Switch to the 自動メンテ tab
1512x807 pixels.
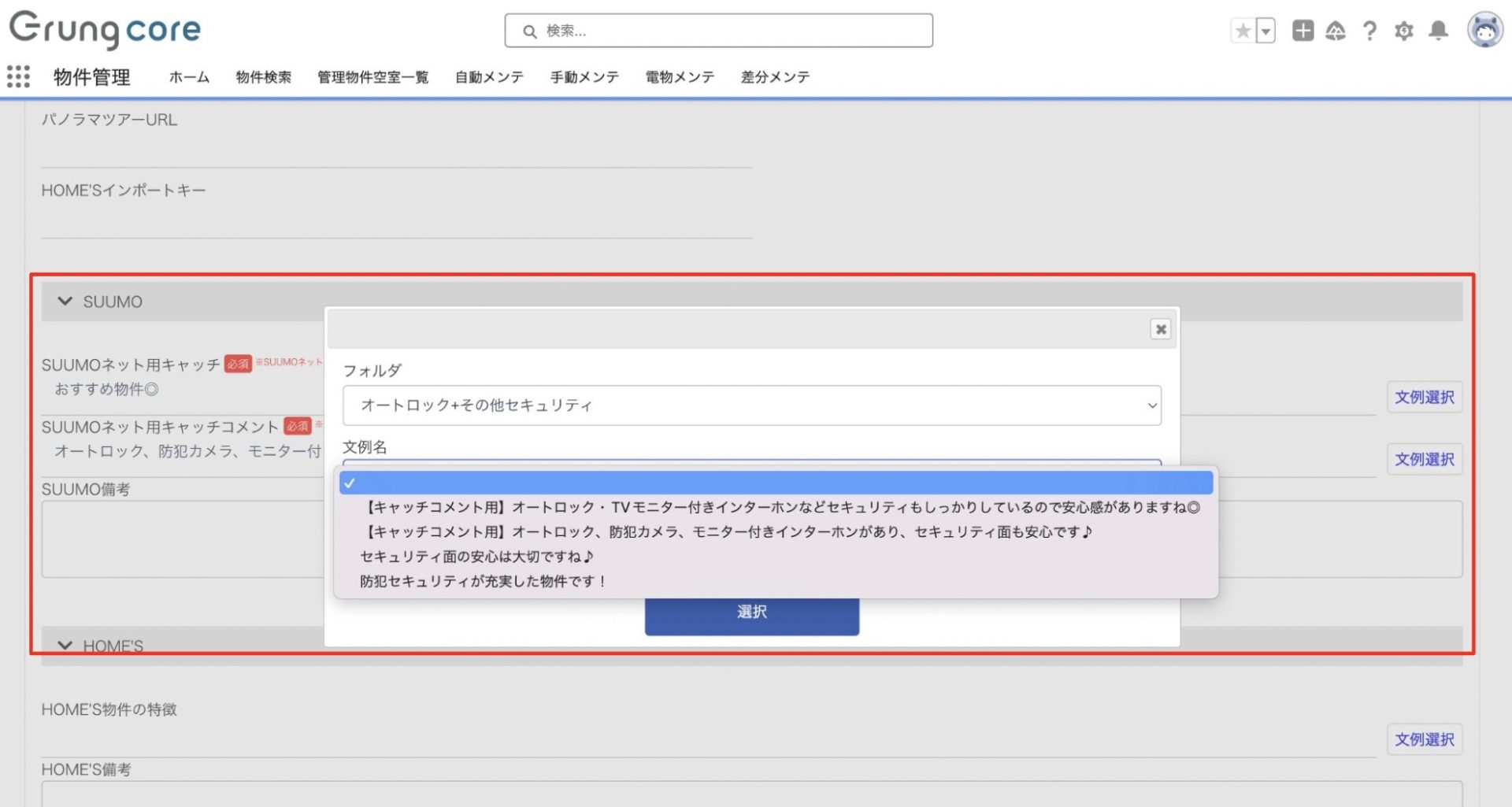pyautogui.click(x=489, y=77)
